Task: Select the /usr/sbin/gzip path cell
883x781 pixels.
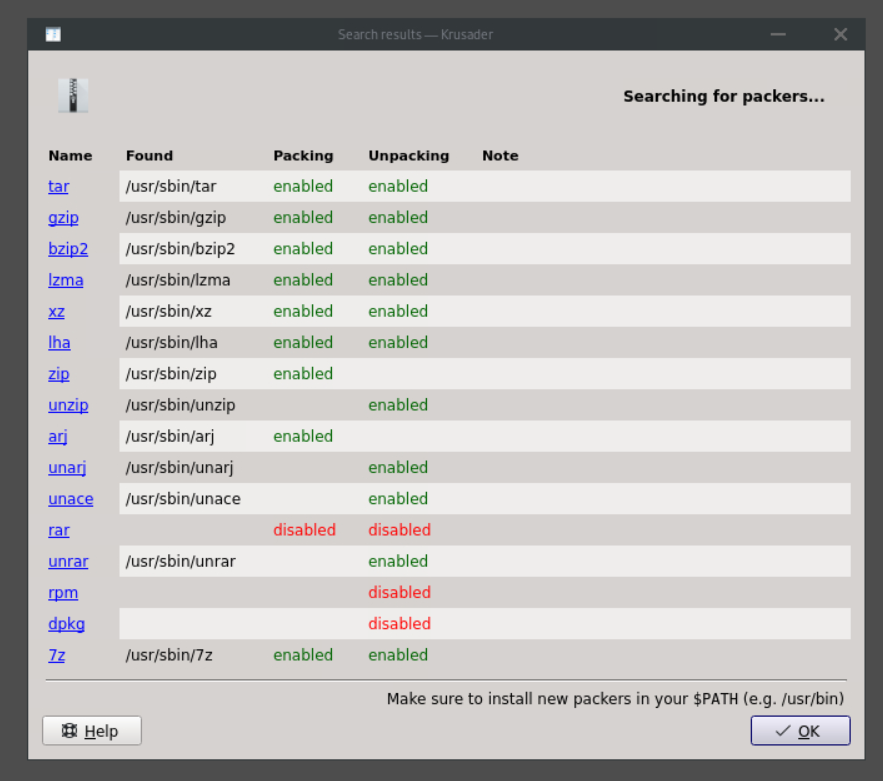Action: pos(176,217)
